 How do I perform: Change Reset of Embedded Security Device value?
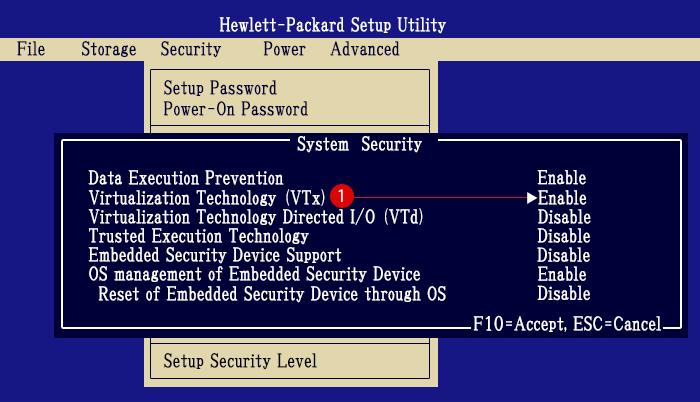564,293
